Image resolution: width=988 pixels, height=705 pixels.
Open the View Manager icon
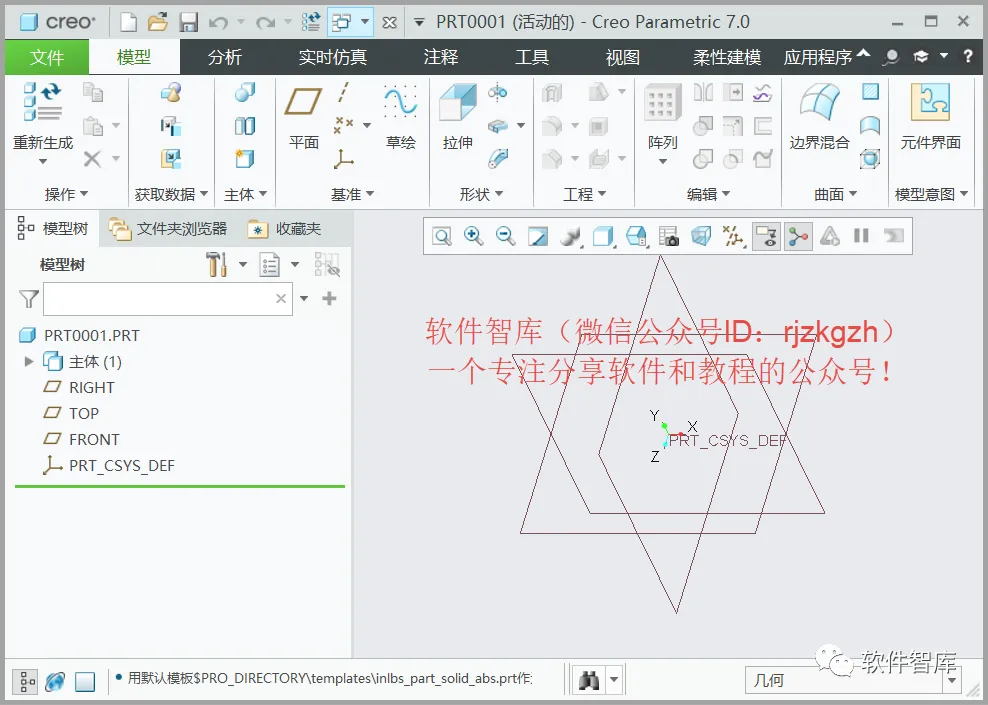click(x=669, y=237)
